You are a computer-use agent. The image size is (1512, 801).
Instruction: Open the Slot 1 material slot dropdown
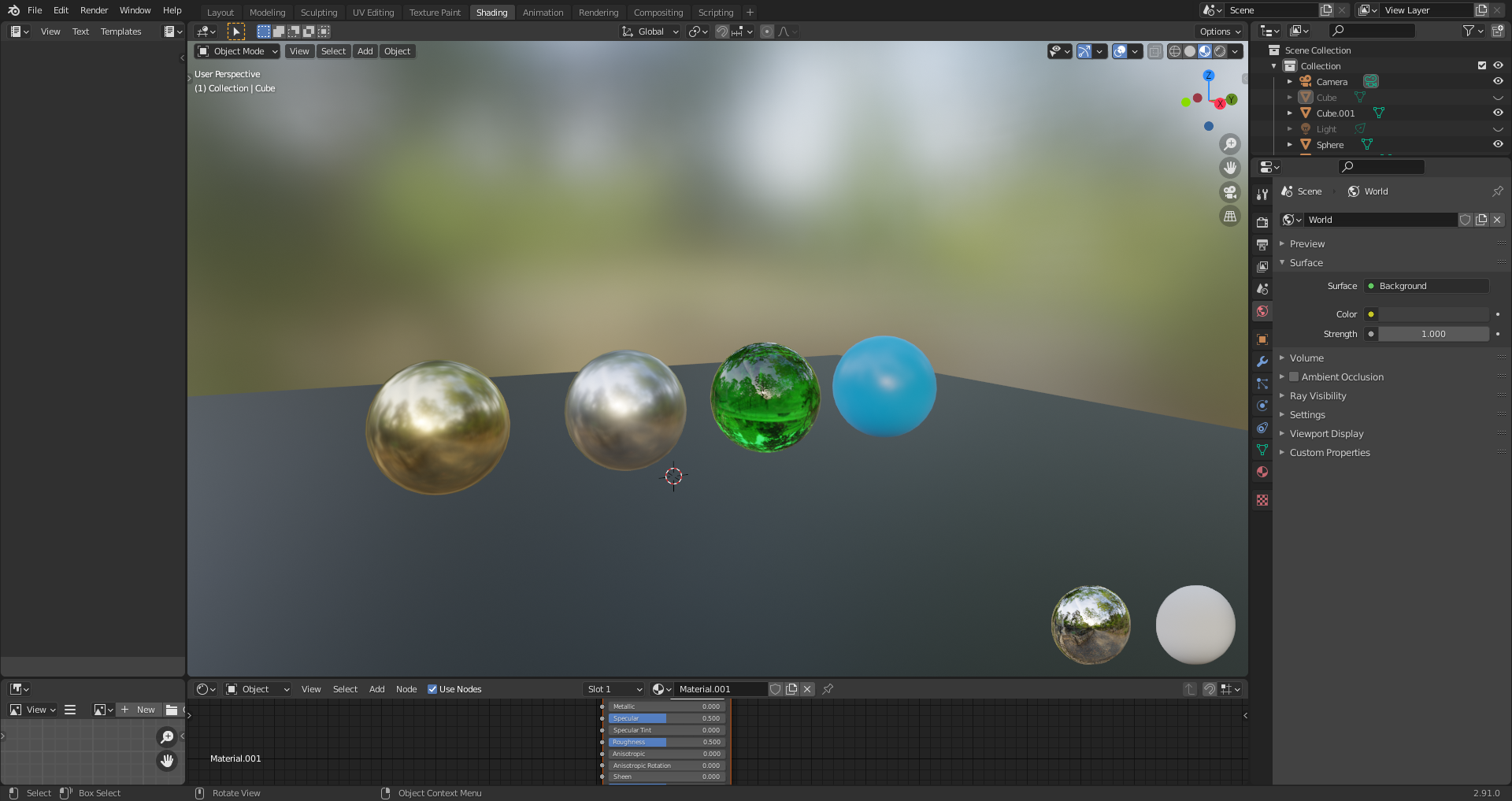(614, 689)
